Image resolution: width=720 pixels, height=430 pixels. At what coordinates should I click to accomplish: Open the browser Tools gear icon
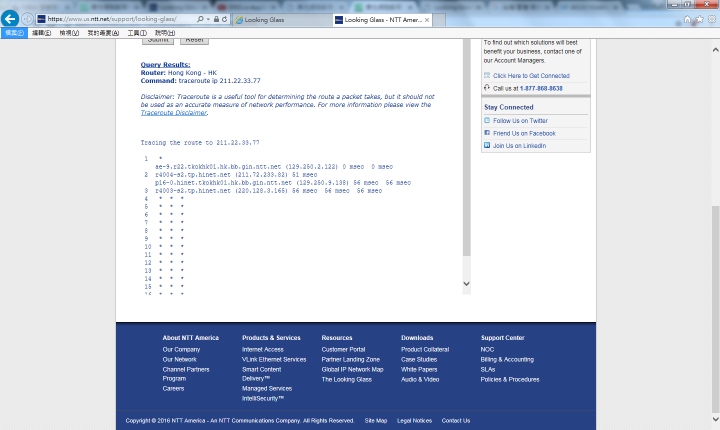(x=711, y=19)
